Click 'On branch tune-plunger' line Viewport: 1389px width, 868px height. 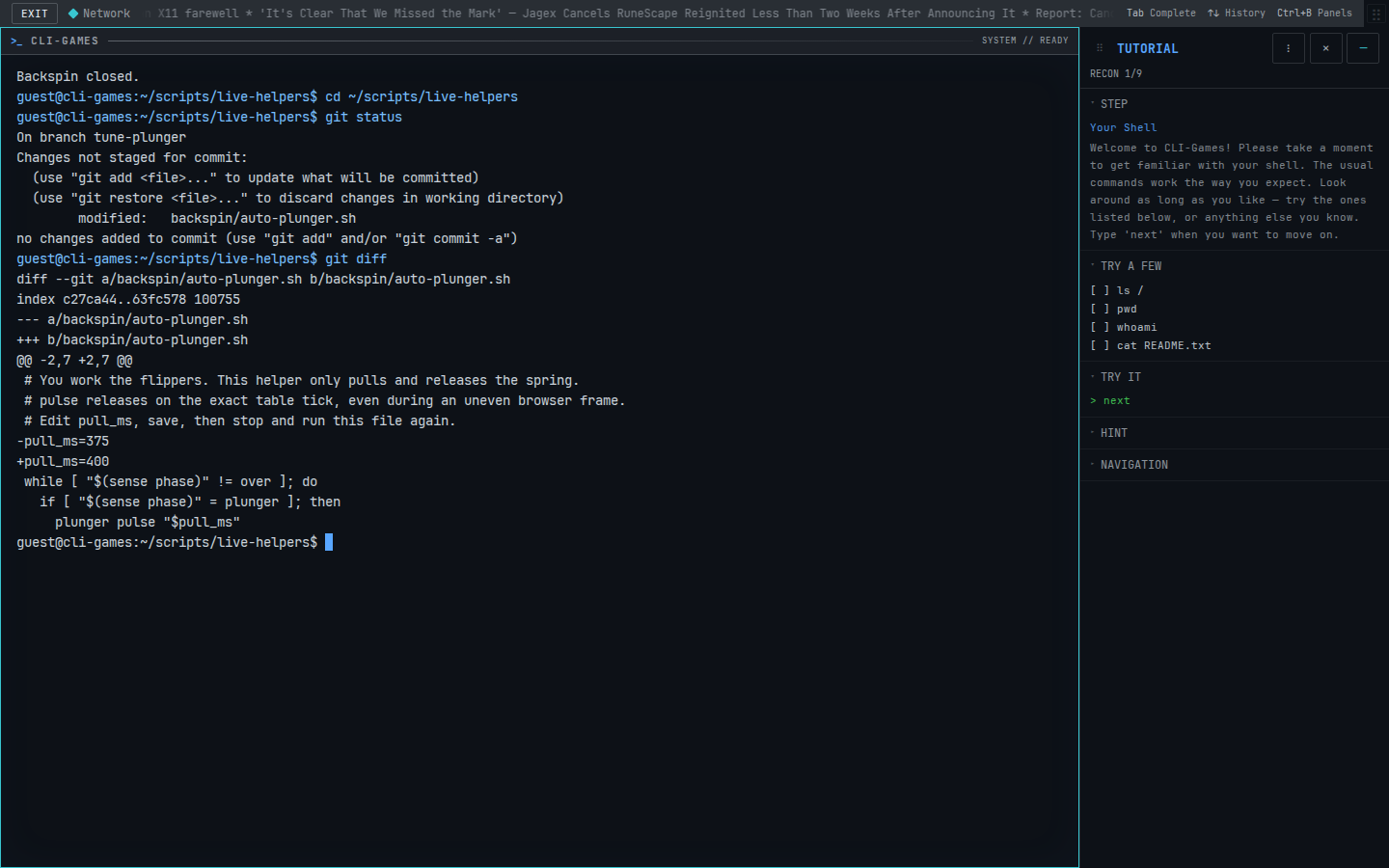[101, 138]
